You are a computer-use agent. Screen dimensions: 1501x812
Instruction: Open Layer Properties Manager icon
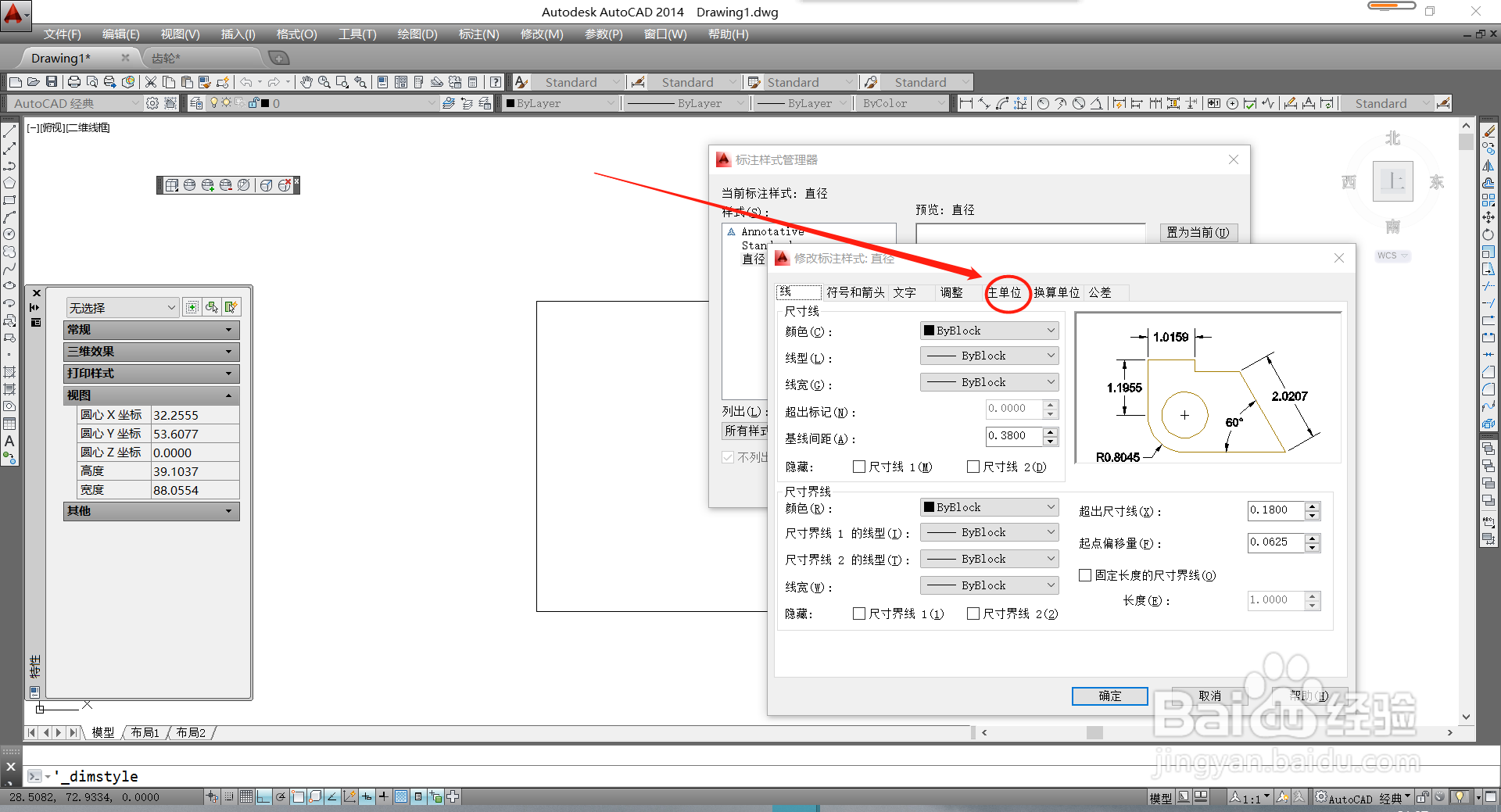(196, 103)
